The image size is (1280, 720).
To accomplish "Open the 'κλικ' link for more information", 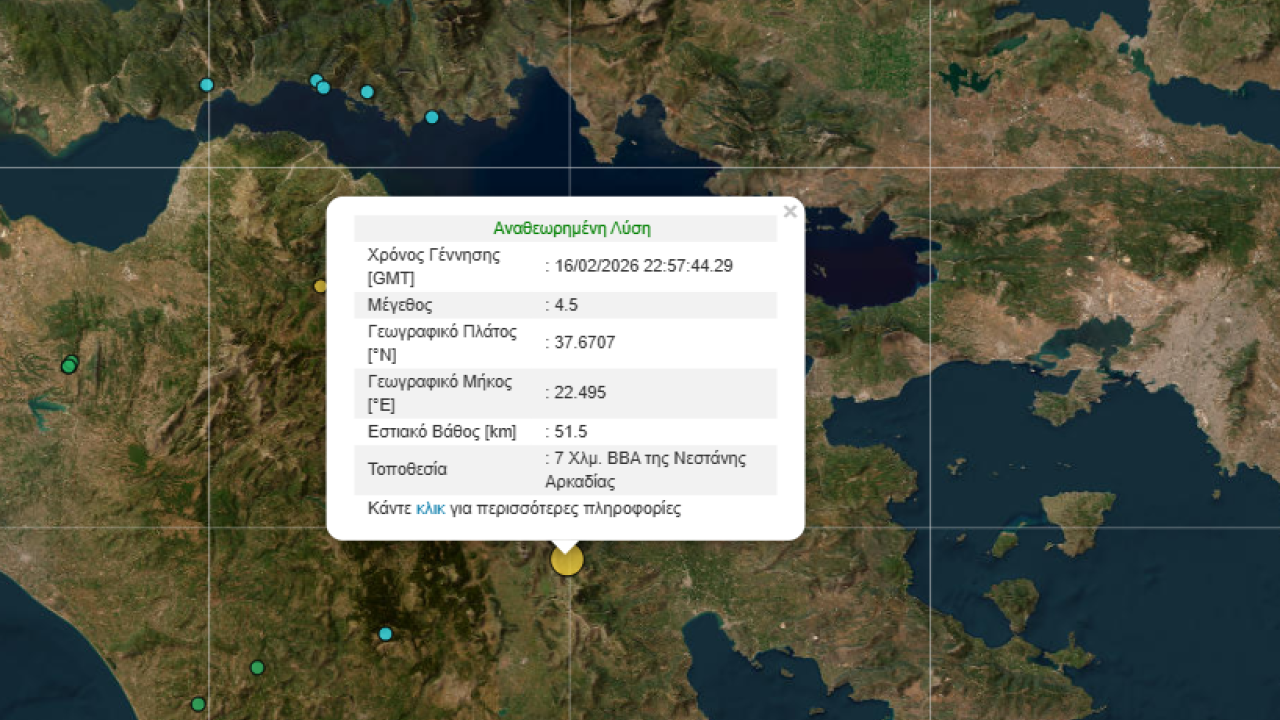I will [x=430, y=508].
